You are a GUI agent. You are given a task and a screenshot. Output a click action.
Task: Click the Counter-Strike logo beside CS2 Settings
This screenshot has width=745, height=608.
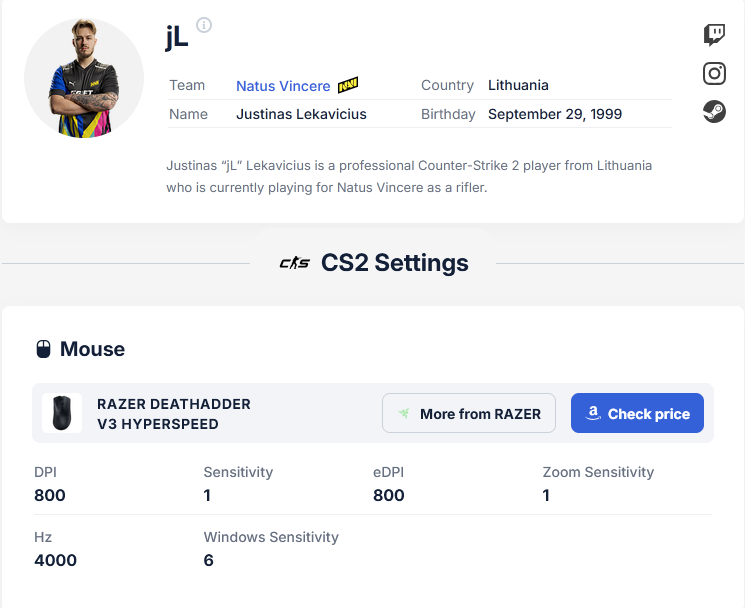(x=295, y=263)
